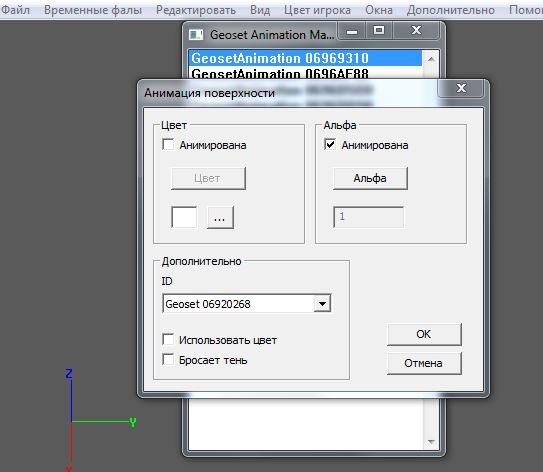
Task: Click the disabled Цвет button
Action: (208, 178)
